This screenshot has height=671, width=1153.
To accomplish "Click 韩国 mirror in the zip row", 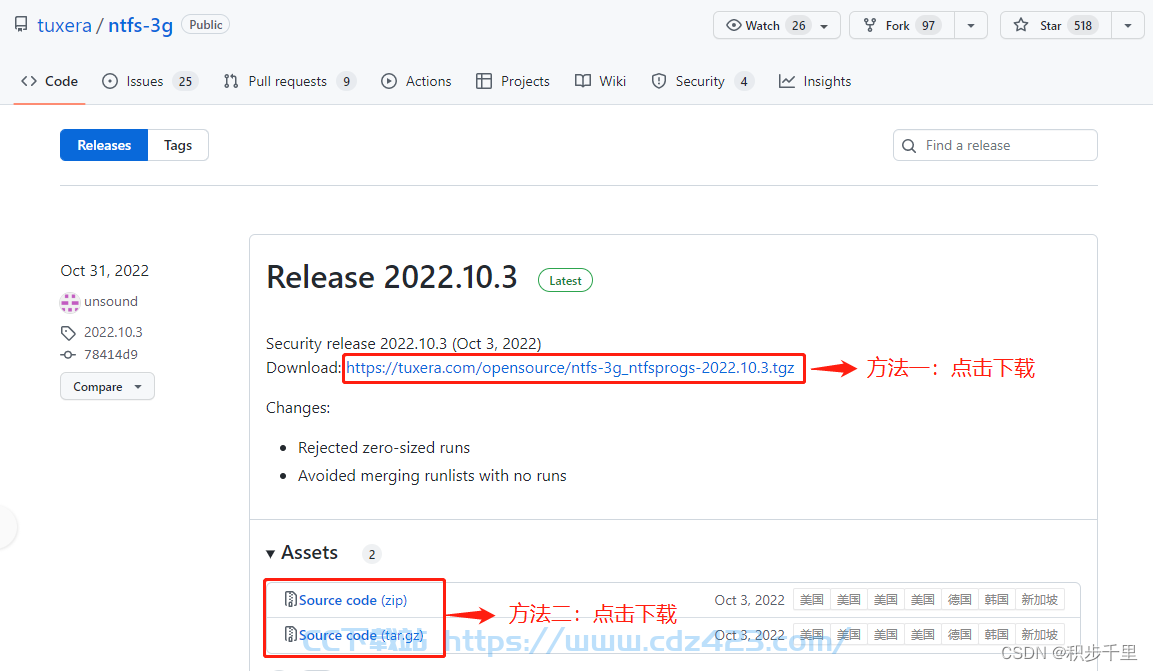I will tap(996, 600).
